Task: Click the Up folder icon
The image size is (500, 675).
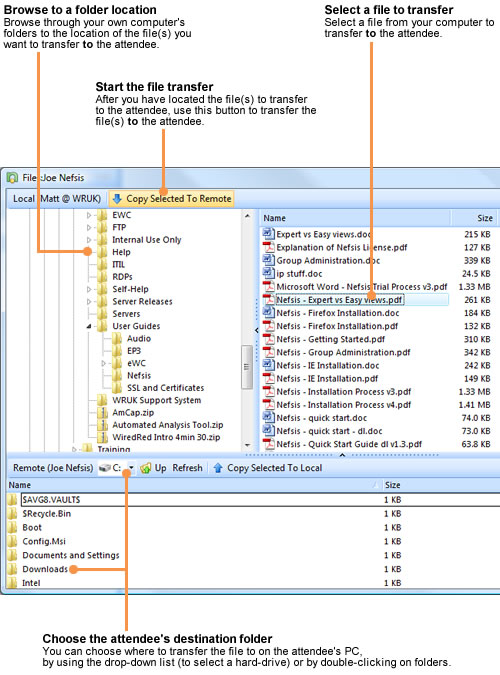Action: tap(146, 468)
